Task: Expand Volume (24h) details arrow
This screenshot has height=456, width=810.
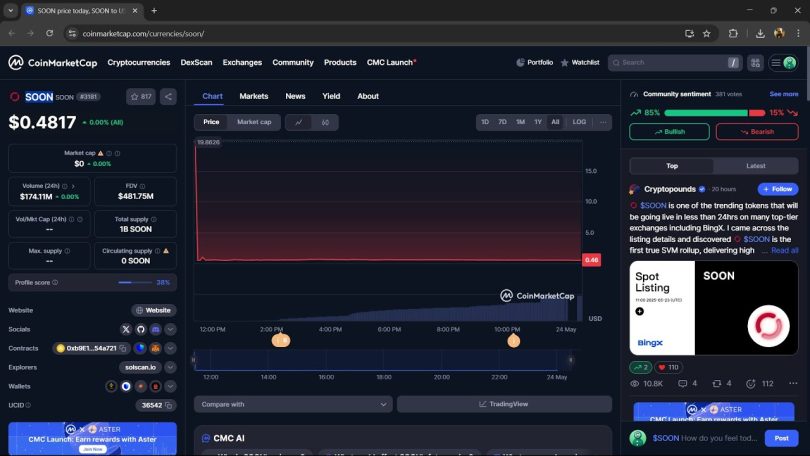Action: (x=73, y=186)
